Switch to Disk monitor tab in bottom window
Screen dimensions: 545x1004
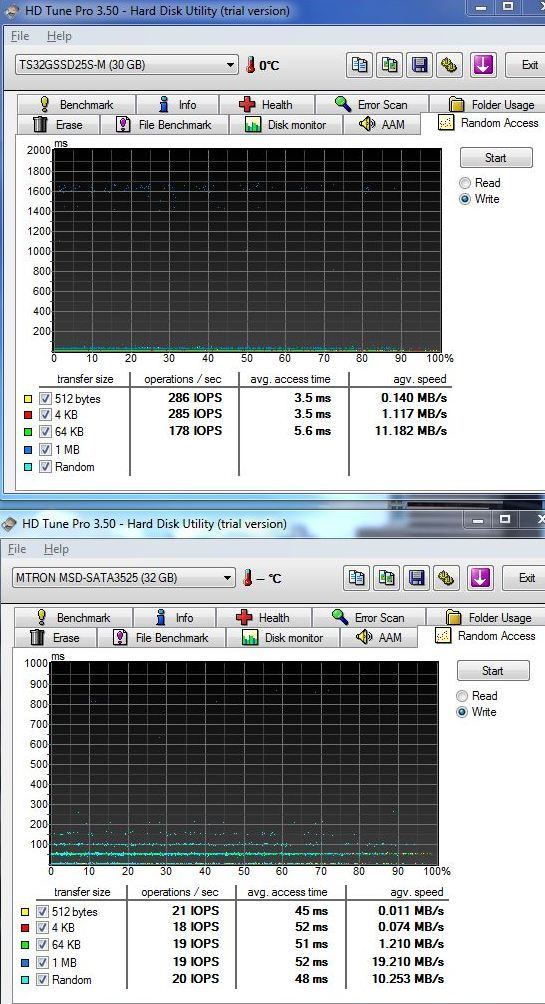pyautogui.click(x=283, y=637)
